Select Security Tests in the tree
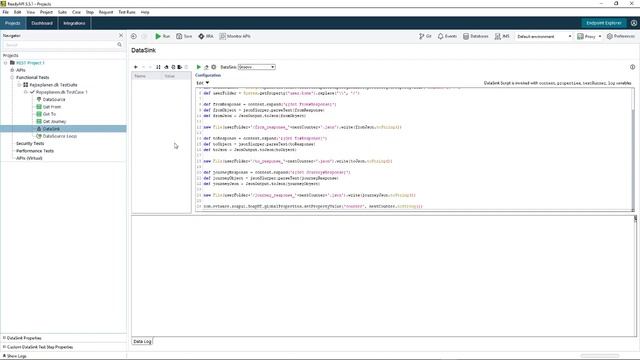The width and height of the screenshot is (640, 360). click(x=30, y=144)
